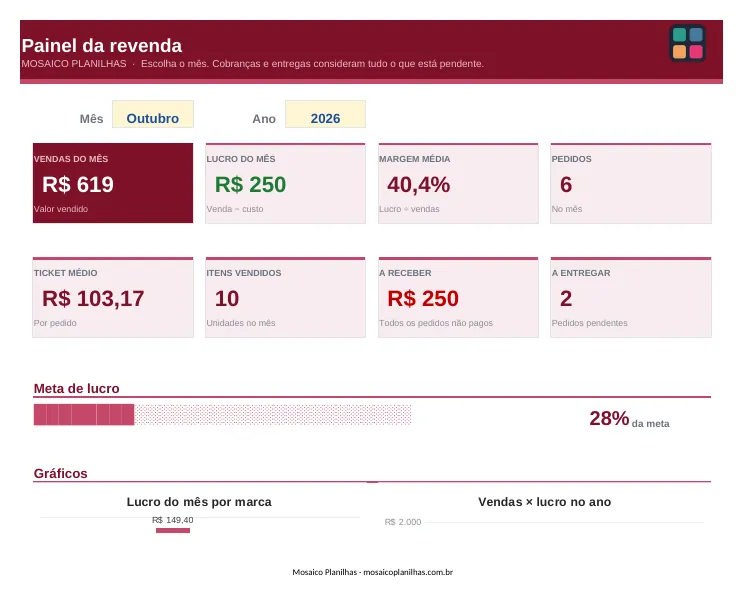Image resolution: width=743 pixels, height=597 pixels.
Task: Click the Por pedido caption
Action: pos(55,323)
